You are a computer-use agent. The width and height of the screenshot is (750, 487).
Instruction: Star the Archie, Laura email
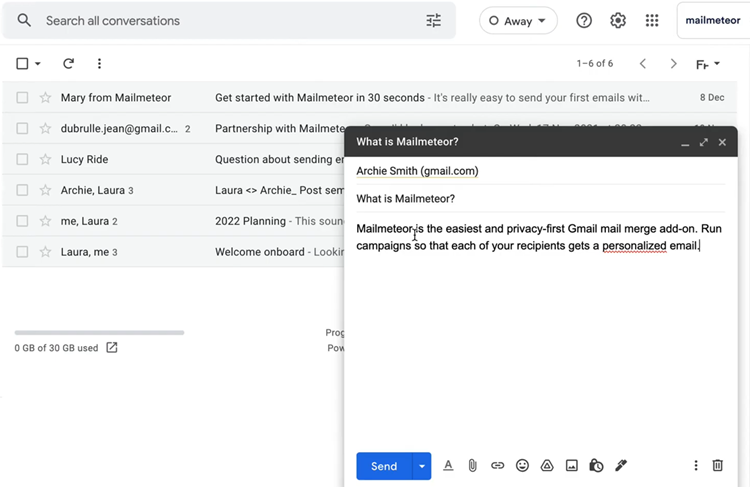(x=45, y=190)
